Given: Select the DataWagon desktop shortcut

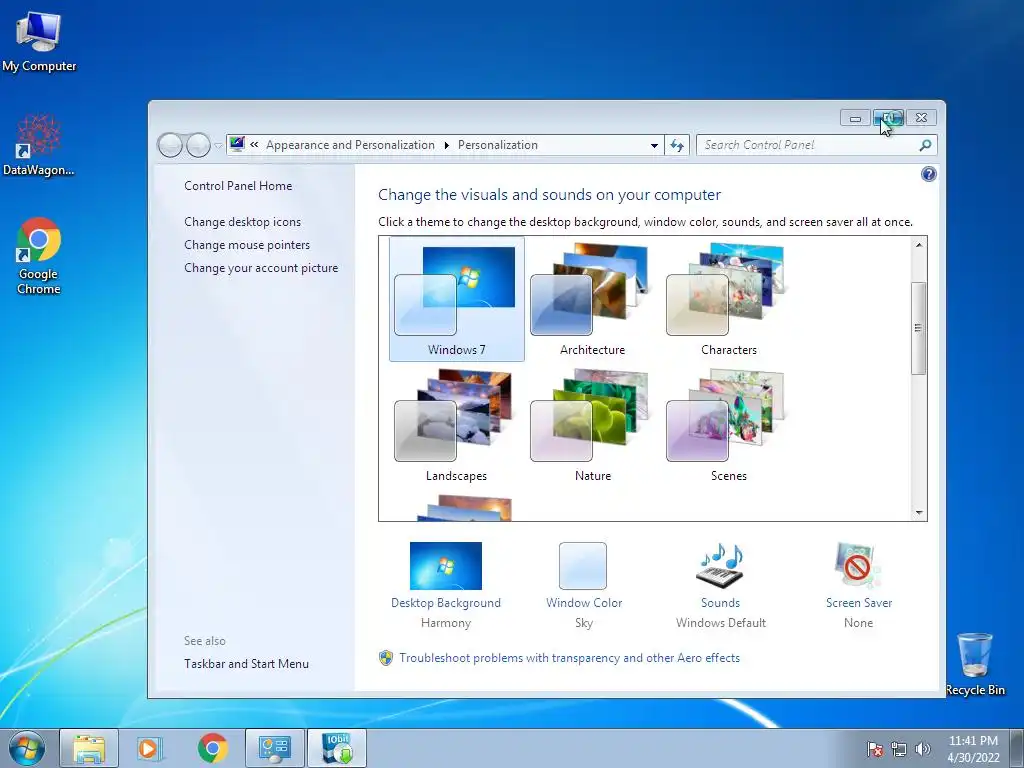Looking at the screenshot, I should click(39, 145).
